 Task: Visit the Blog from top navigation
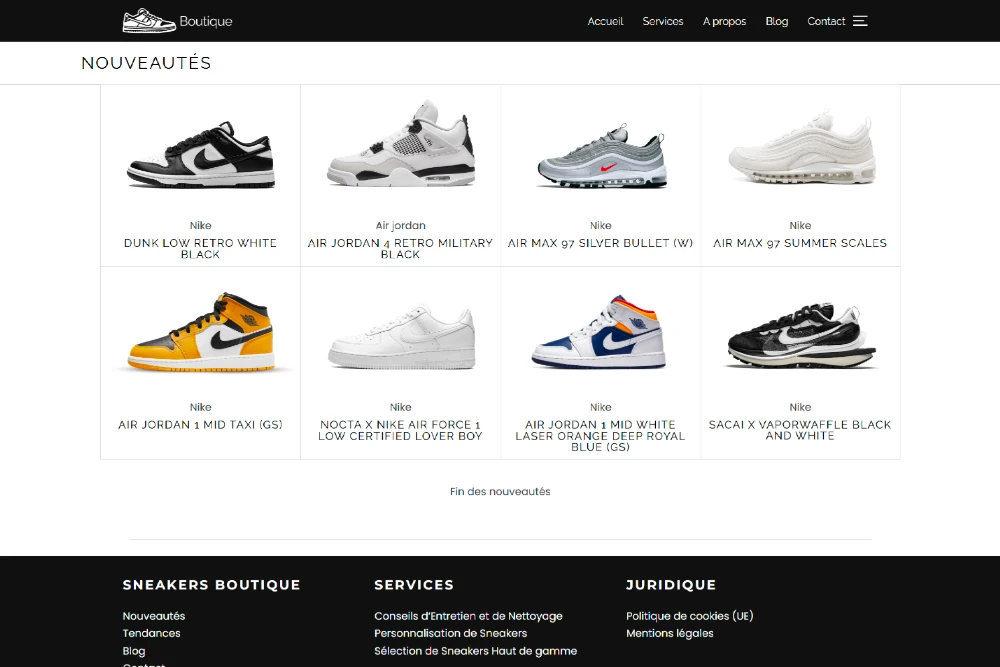(777, 21)
